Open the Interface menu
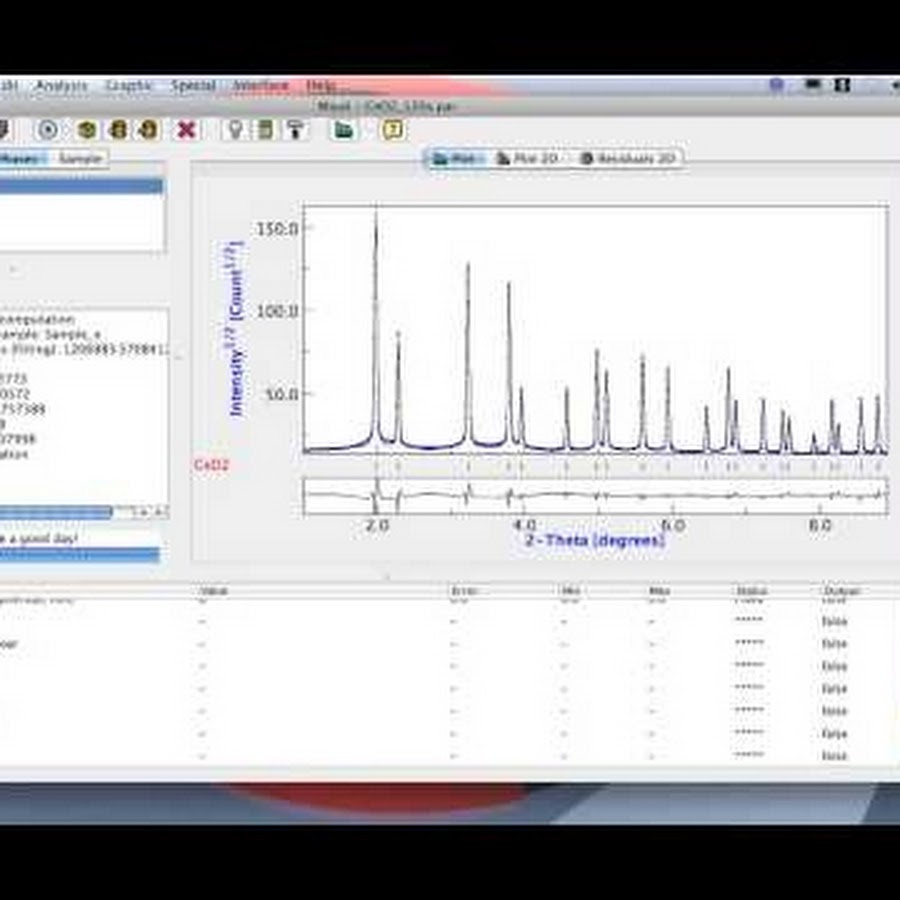The image size is (900, 900). point(261,86)
